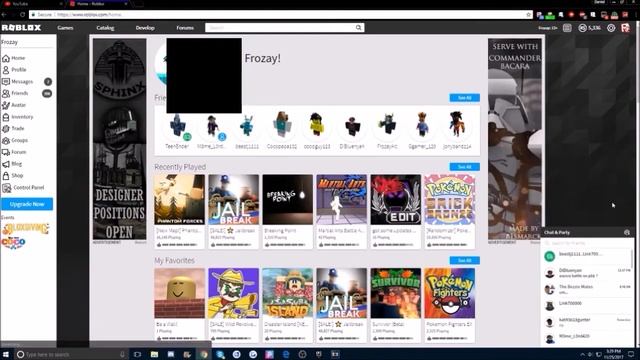Screen dimensions: 640x360
Task: Open the Home sidebar item
Action: point(14,58)
